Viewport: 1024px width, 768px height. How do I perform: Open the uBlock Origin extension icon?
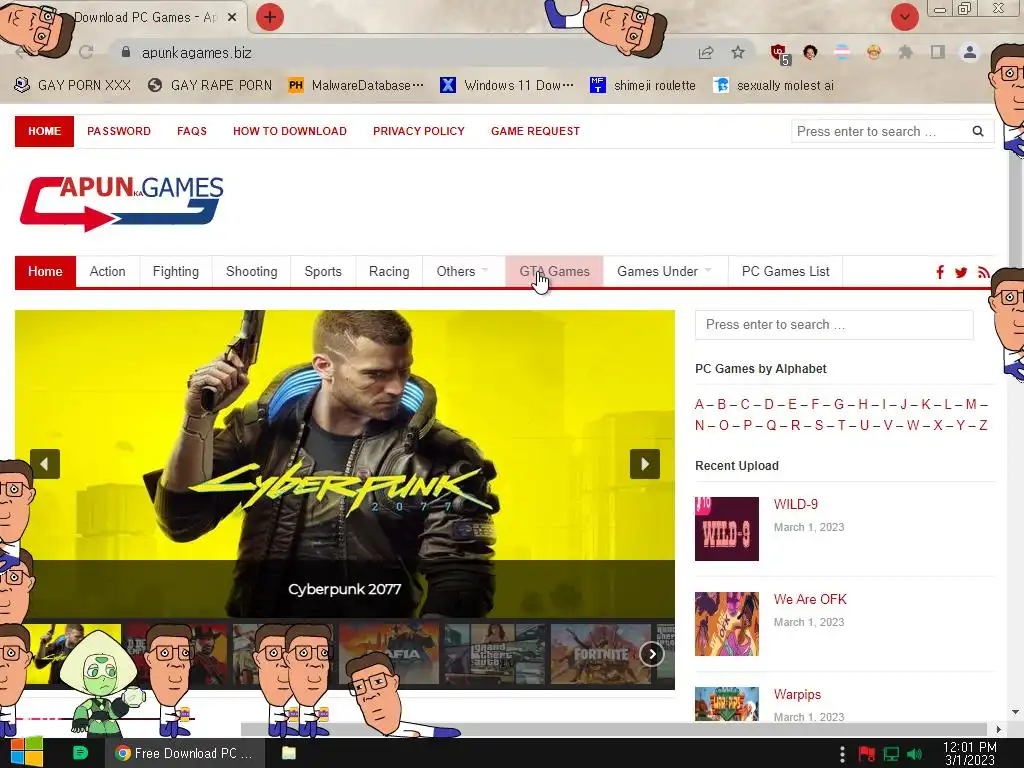779,53
